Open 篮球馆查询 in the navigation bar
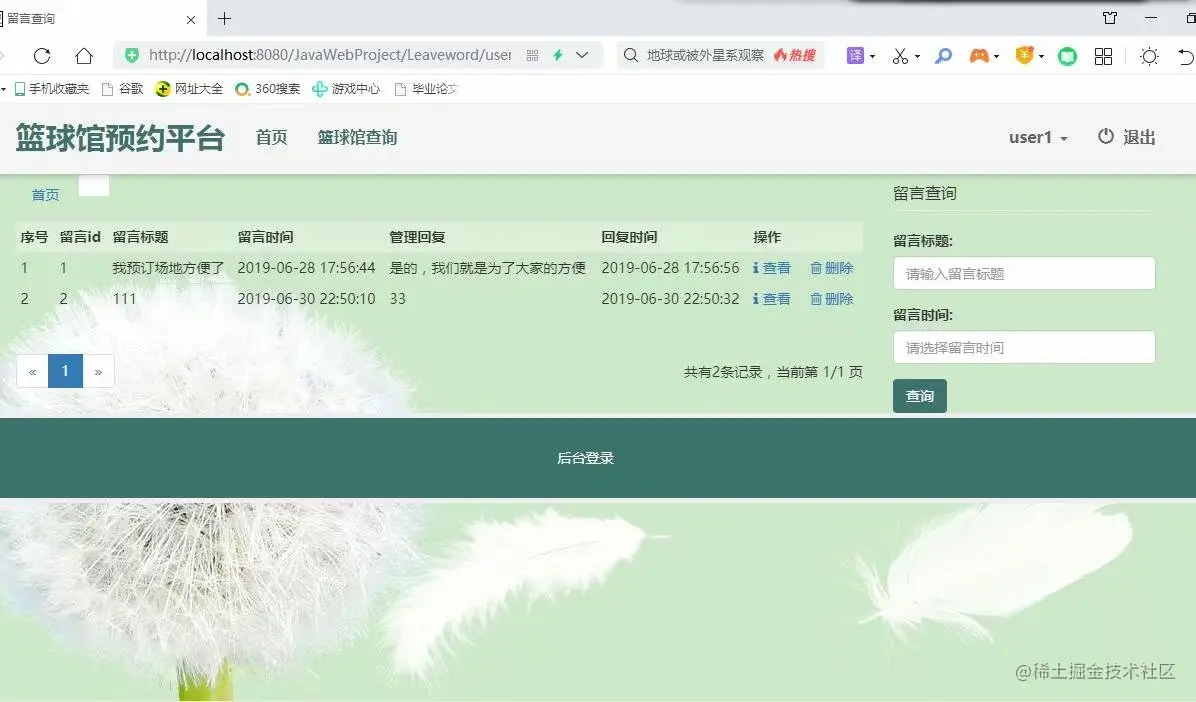 pyautogui.click(x=357, y=137)
